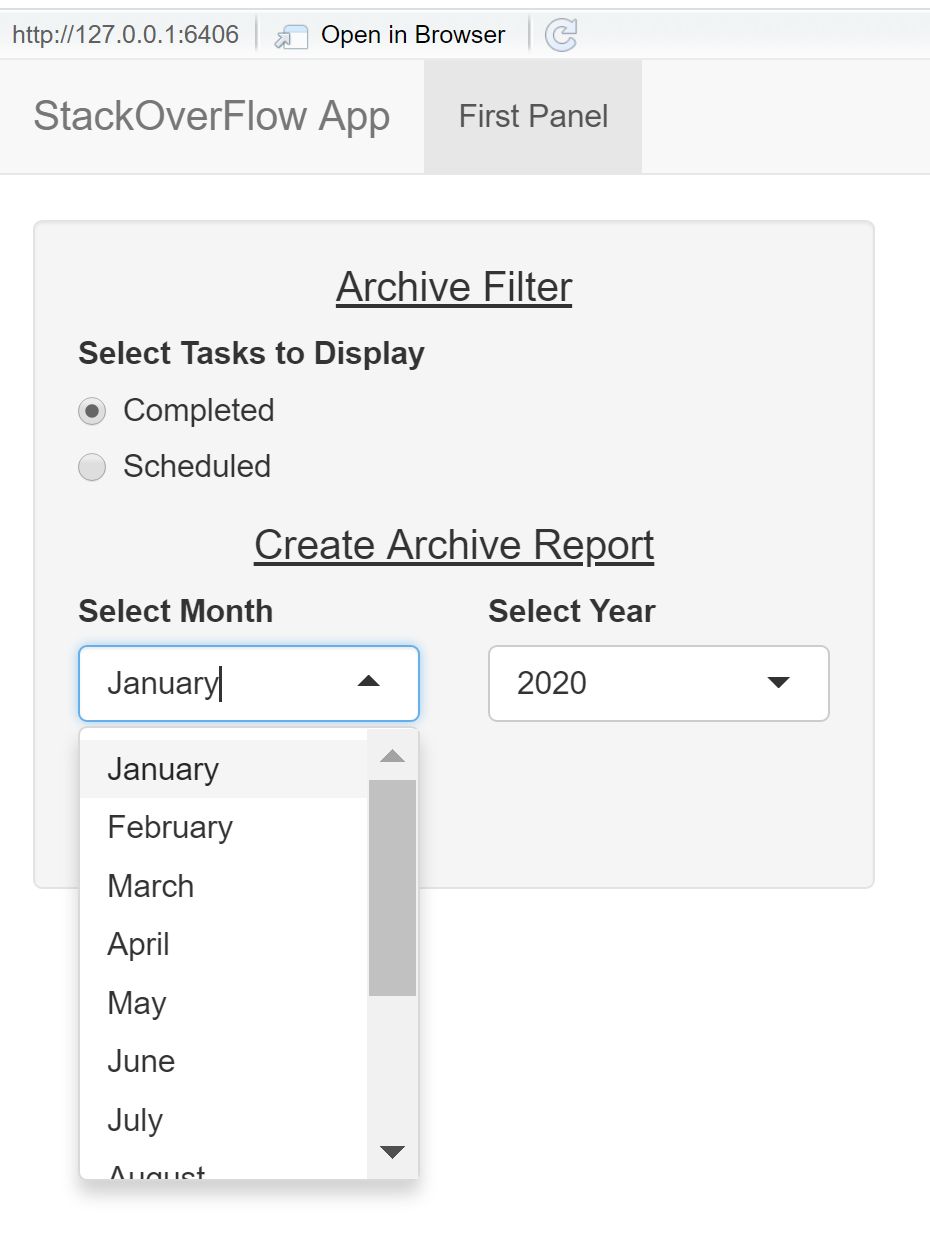Click the month list scrollbar thumb

(x=392, y=887)
